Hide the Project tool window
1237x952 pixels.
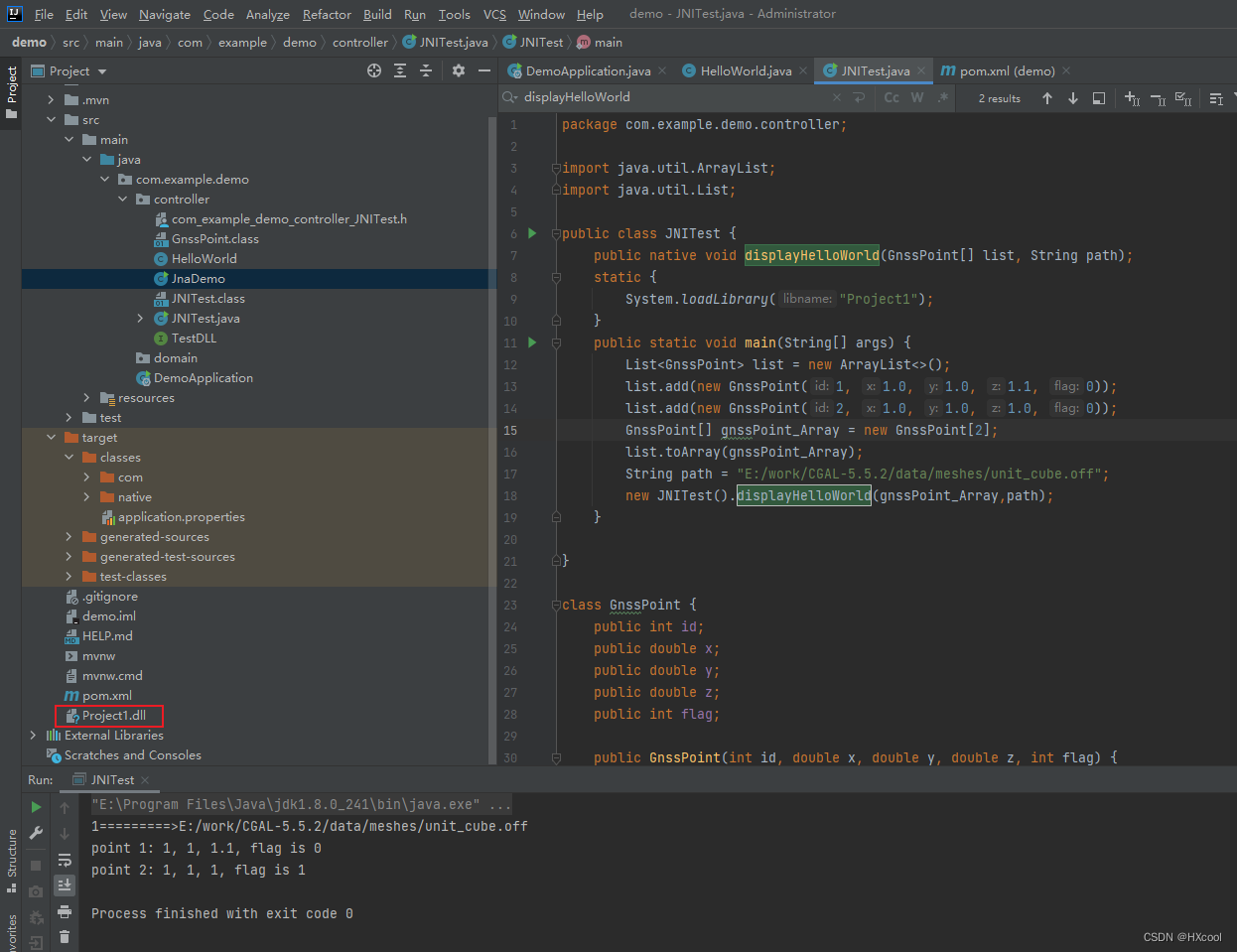pyautogui.click(x=484, y=70)
